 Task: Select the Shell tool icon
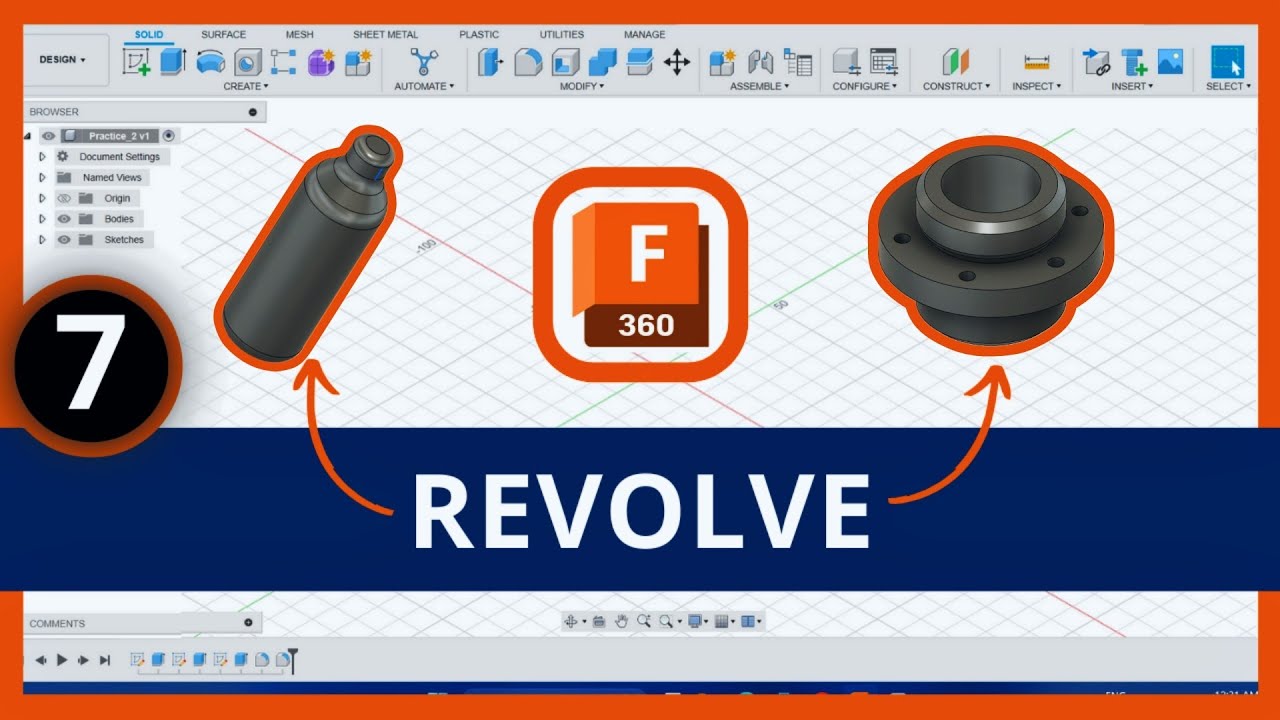tap(565, 63)
